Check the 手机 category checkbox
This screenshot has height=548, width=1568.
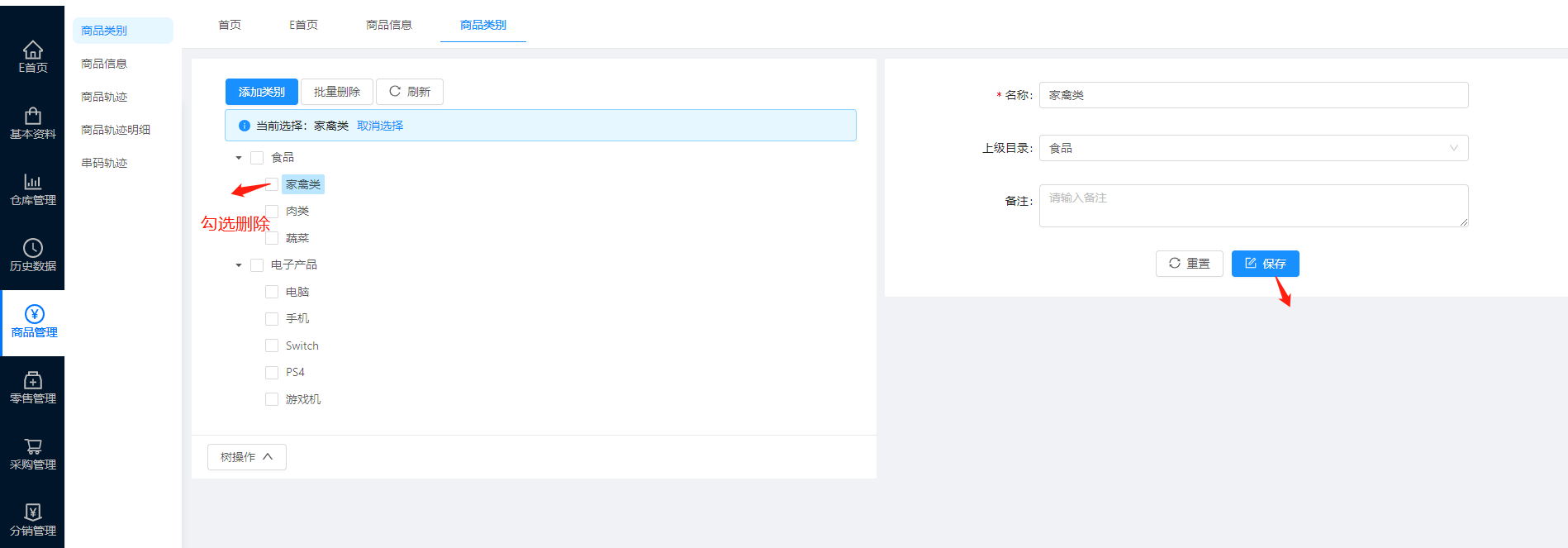(x=272, y=319)
